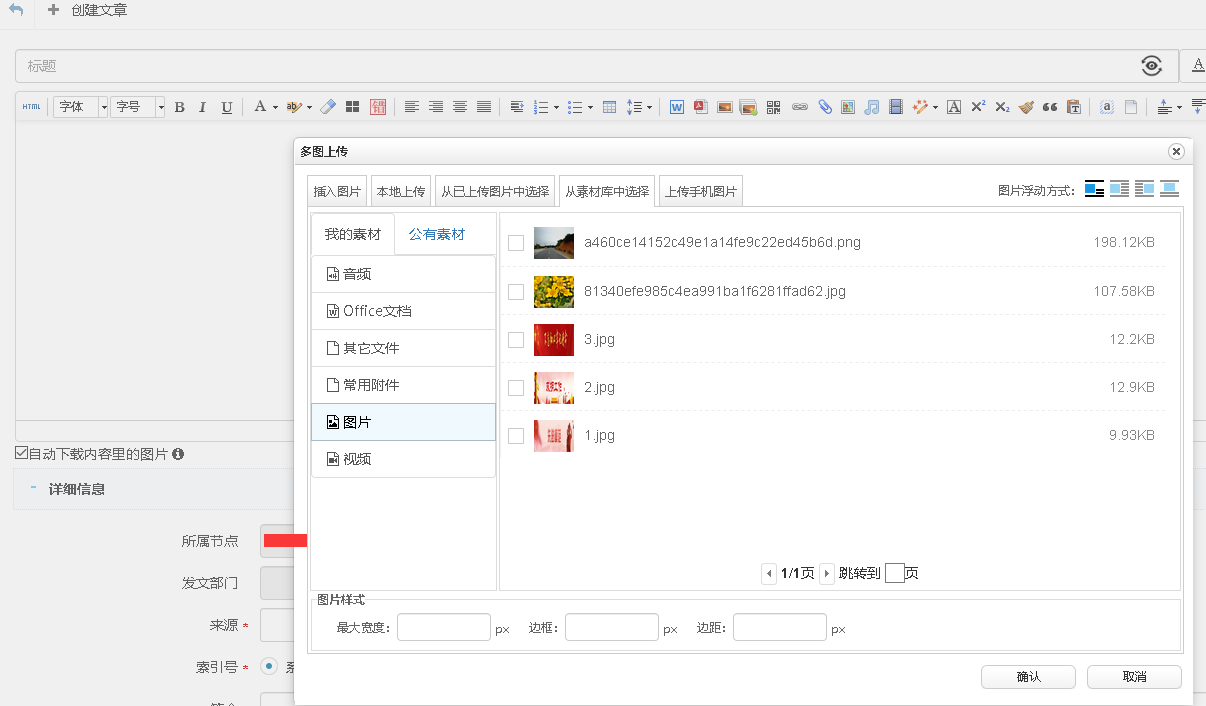
Task: Click the music note audio icon
Action: pos(872,107)
